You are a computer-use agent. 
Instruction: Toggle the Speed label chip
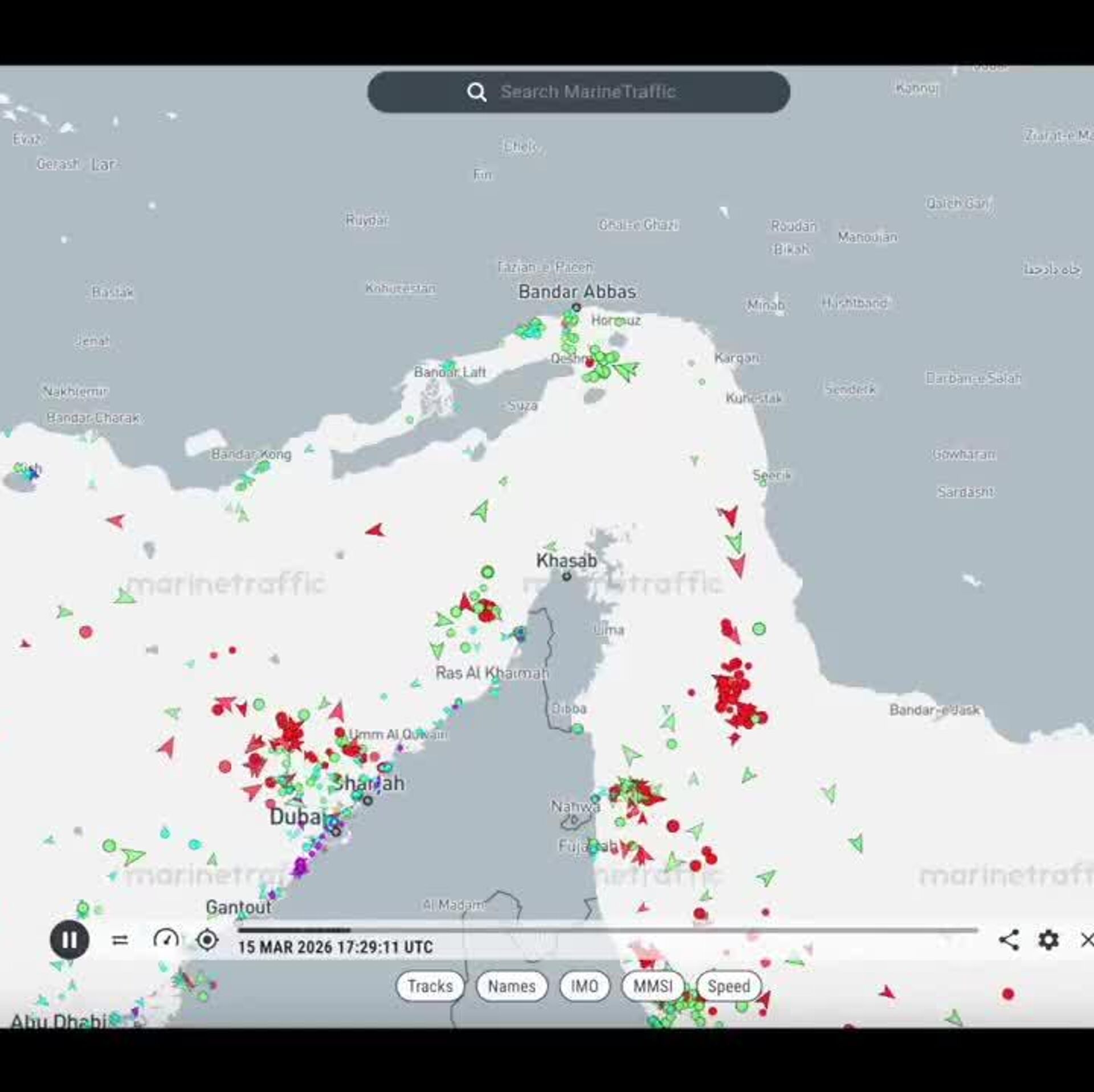(728, 986)
